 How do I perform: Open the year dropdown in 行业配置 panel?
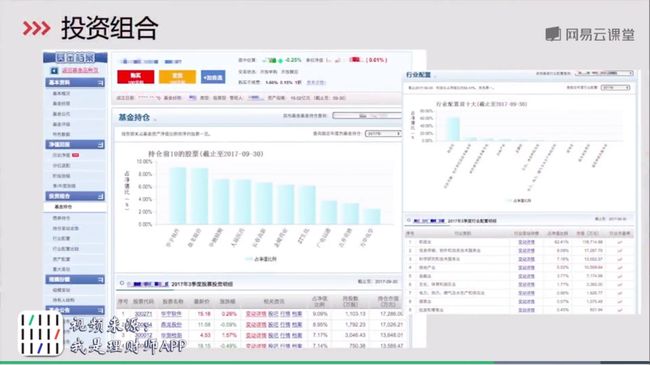[615, 88]
